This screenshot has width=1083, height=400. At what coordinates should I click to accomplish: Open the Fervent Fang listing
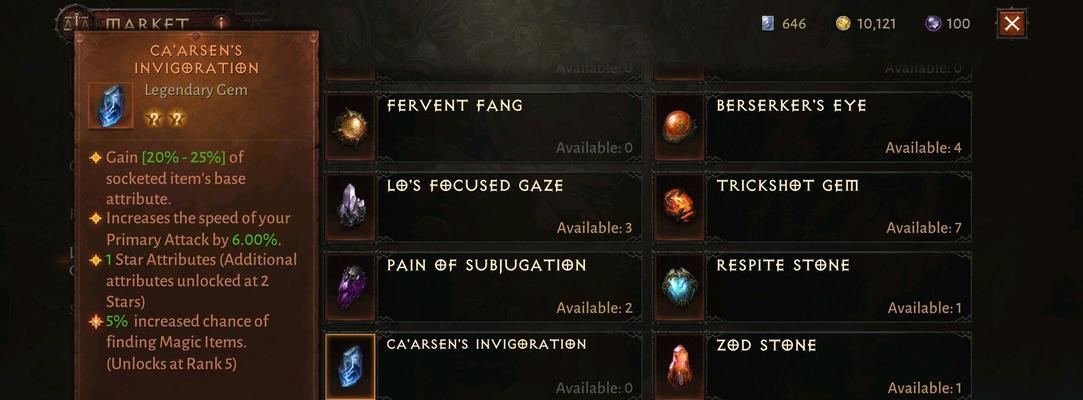483,127
